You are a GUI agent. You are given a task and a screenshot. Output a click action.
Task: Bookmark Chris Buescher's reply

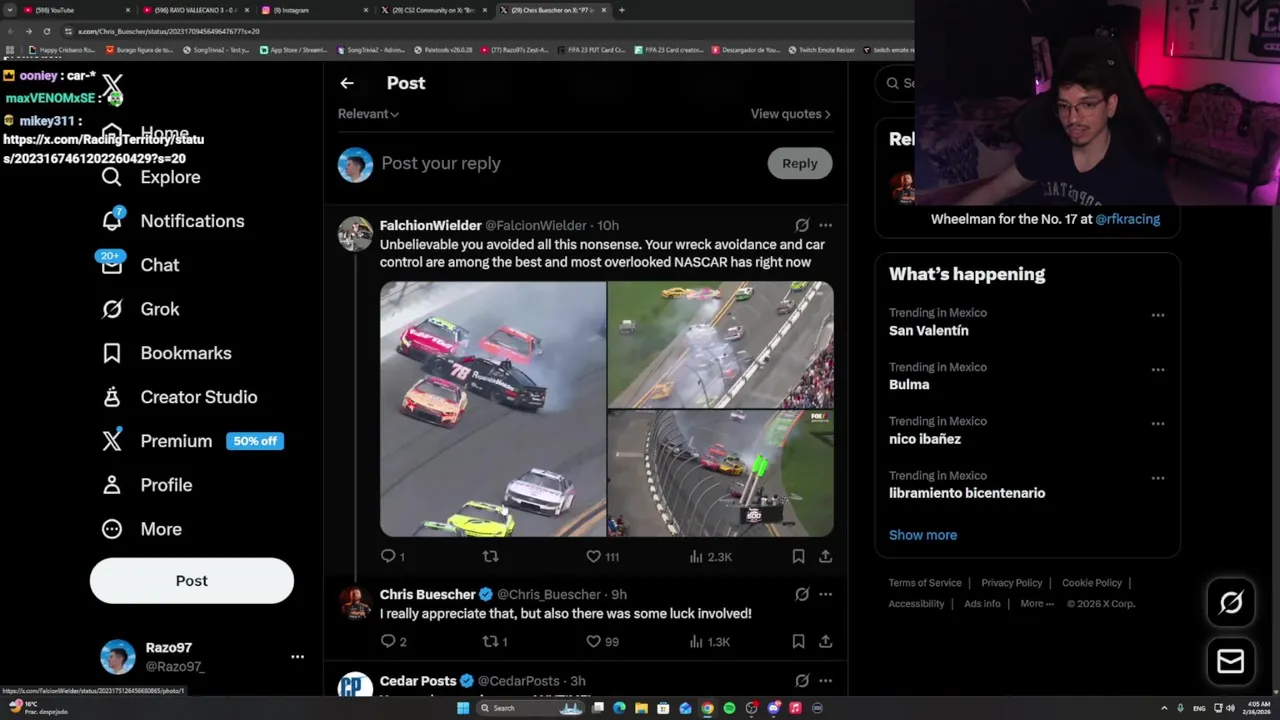[x=798, y=641]
